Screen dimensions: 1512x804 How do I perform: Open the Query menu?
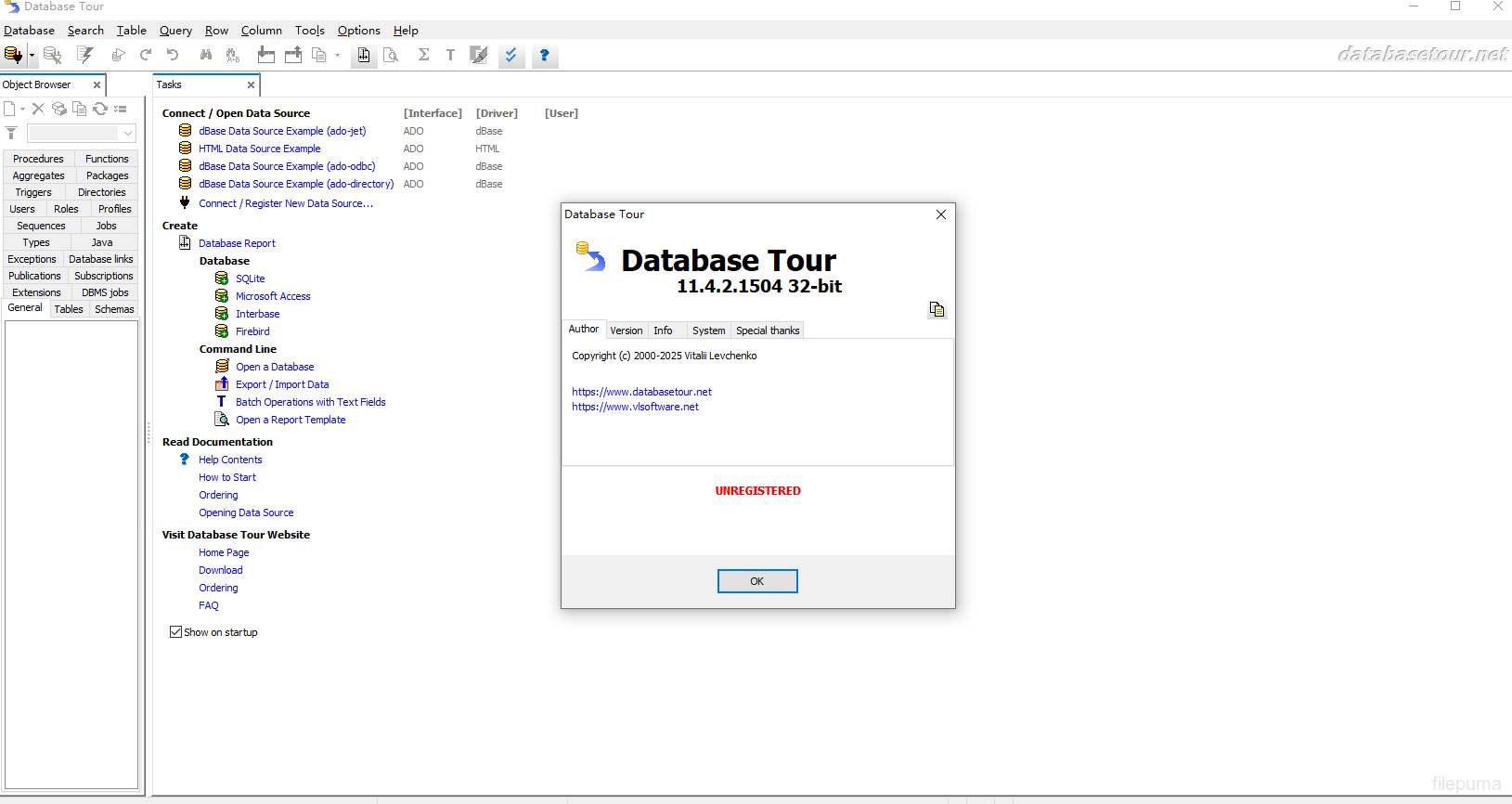[x=175, y=31]
